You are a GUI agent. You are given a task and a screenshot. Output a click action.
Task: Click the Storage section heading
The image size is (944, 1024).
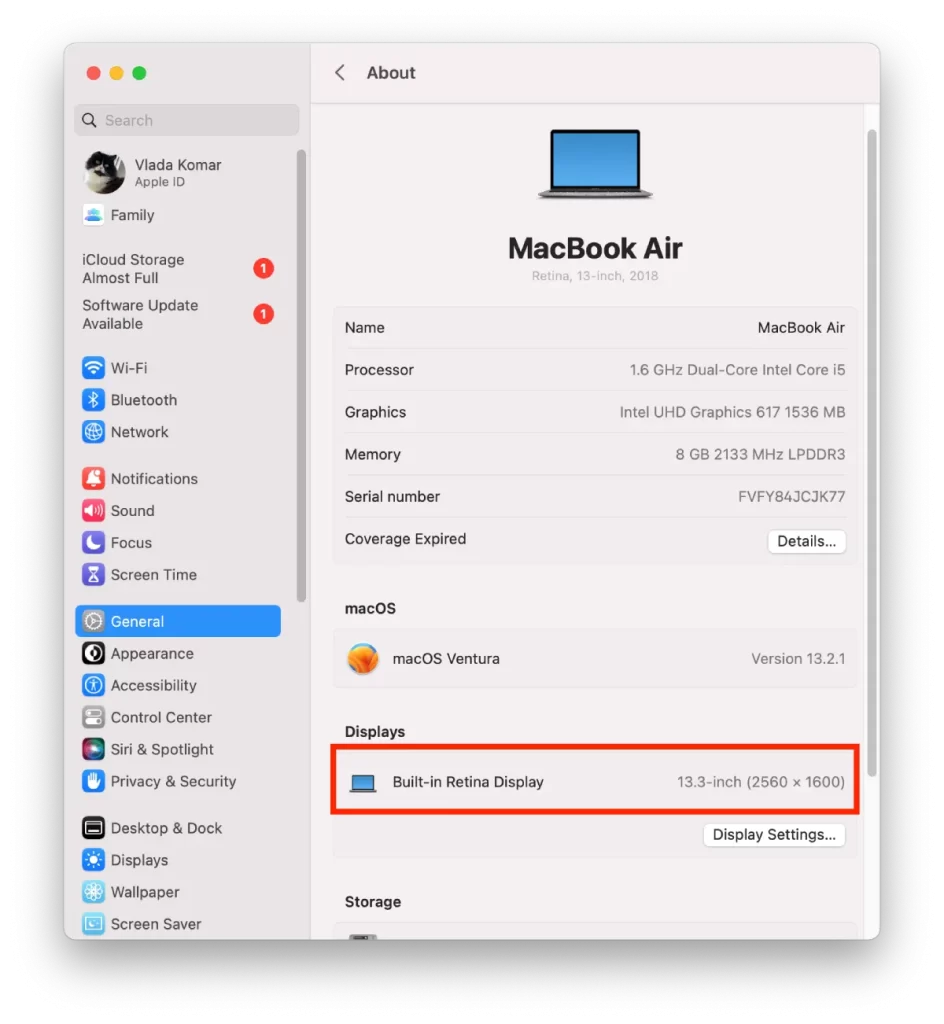[373, 902]
